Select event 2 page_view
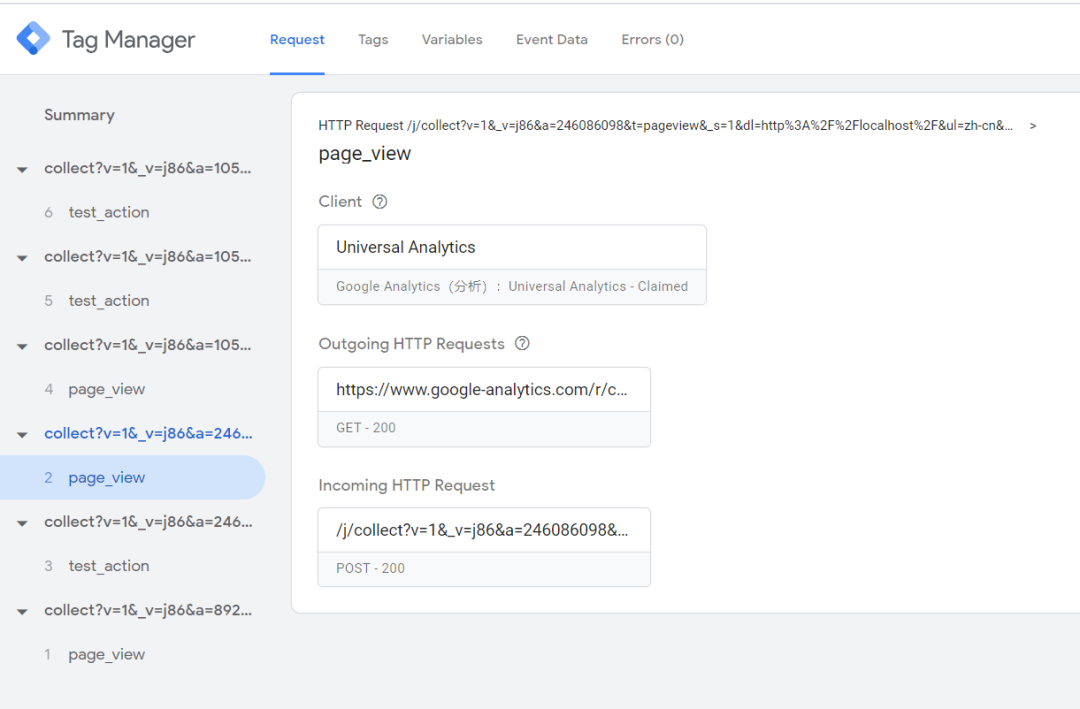Viewport: 1080px width, 709px height. pos(132,477)
